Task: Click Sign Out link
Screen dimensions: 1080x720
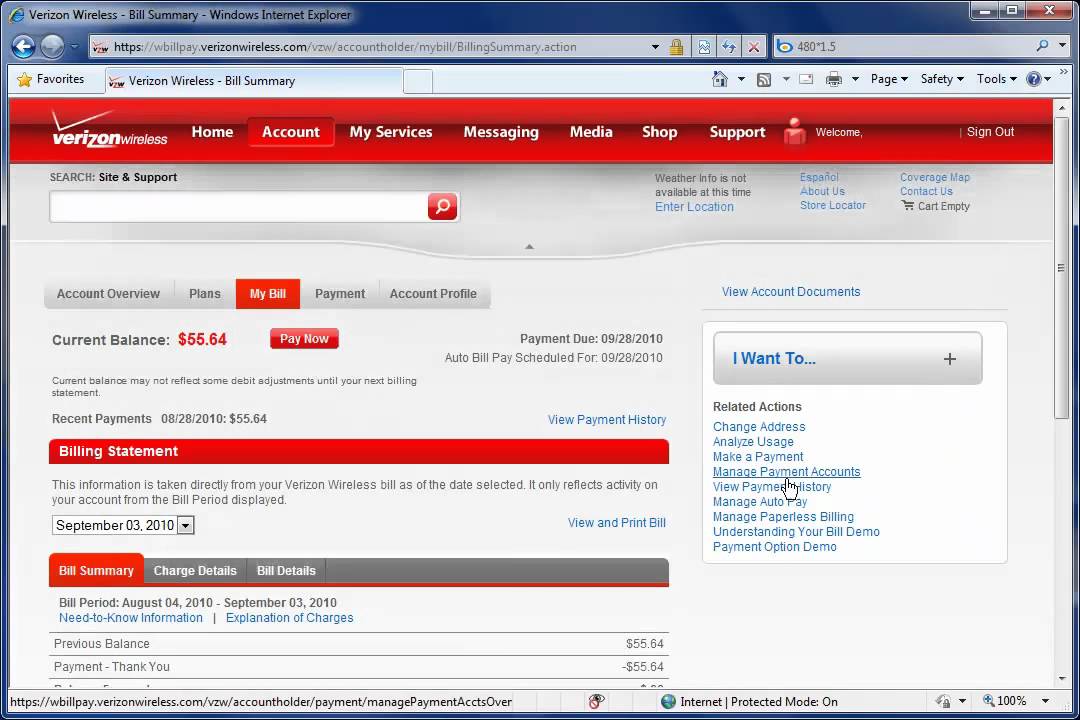Action: [990, 132]
